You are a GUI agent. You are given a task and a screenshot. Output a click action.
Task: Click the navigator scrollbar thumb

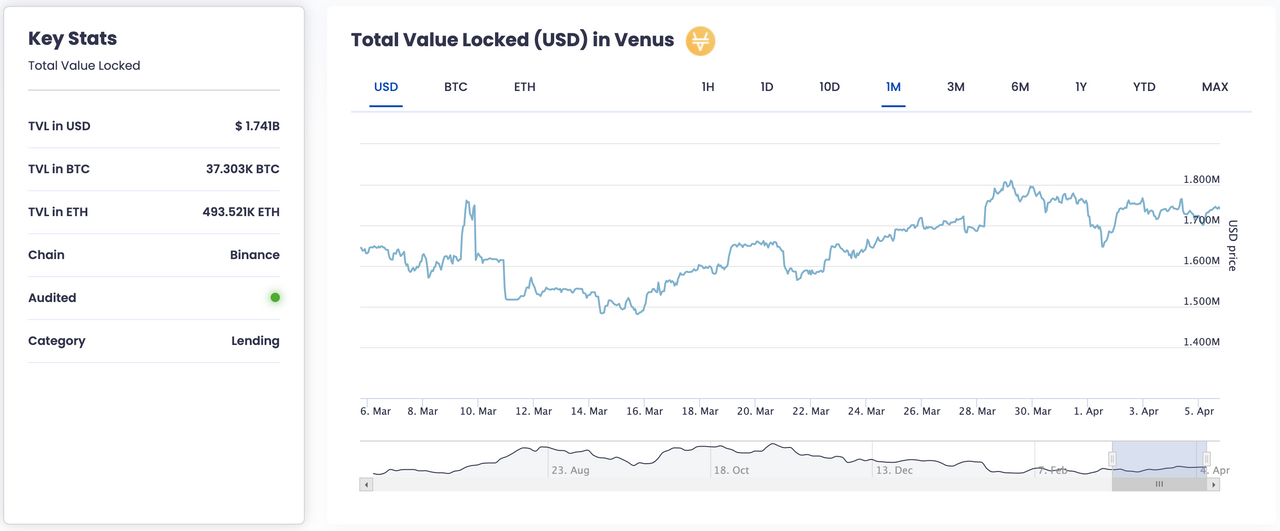(x=1160, y=484)
